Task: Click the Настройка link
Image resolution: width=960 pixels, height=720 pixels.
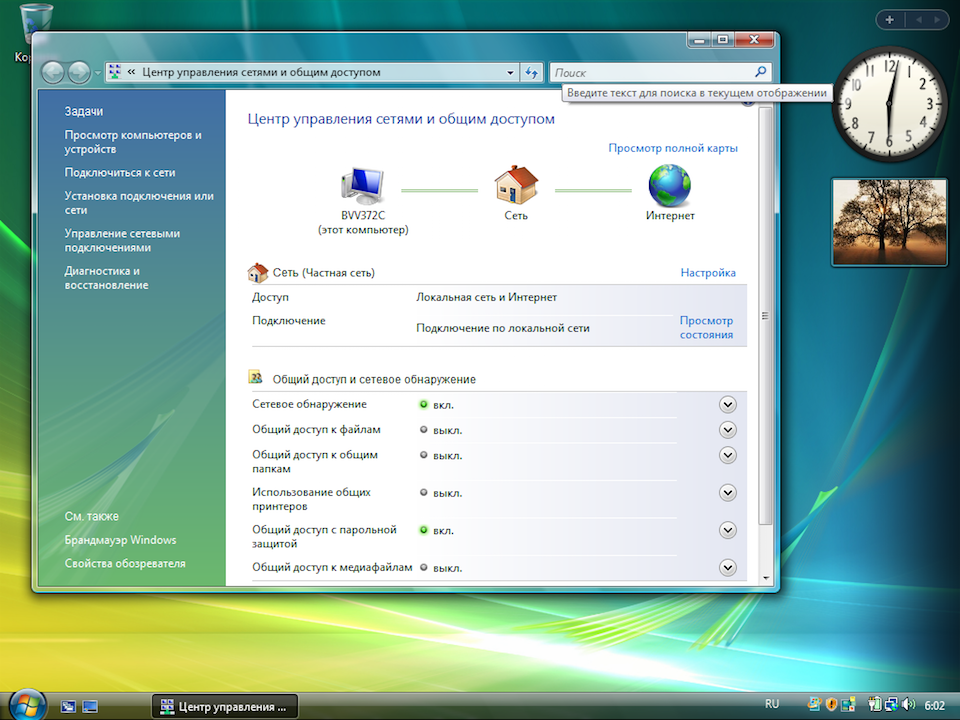Action: coord(708,272)
